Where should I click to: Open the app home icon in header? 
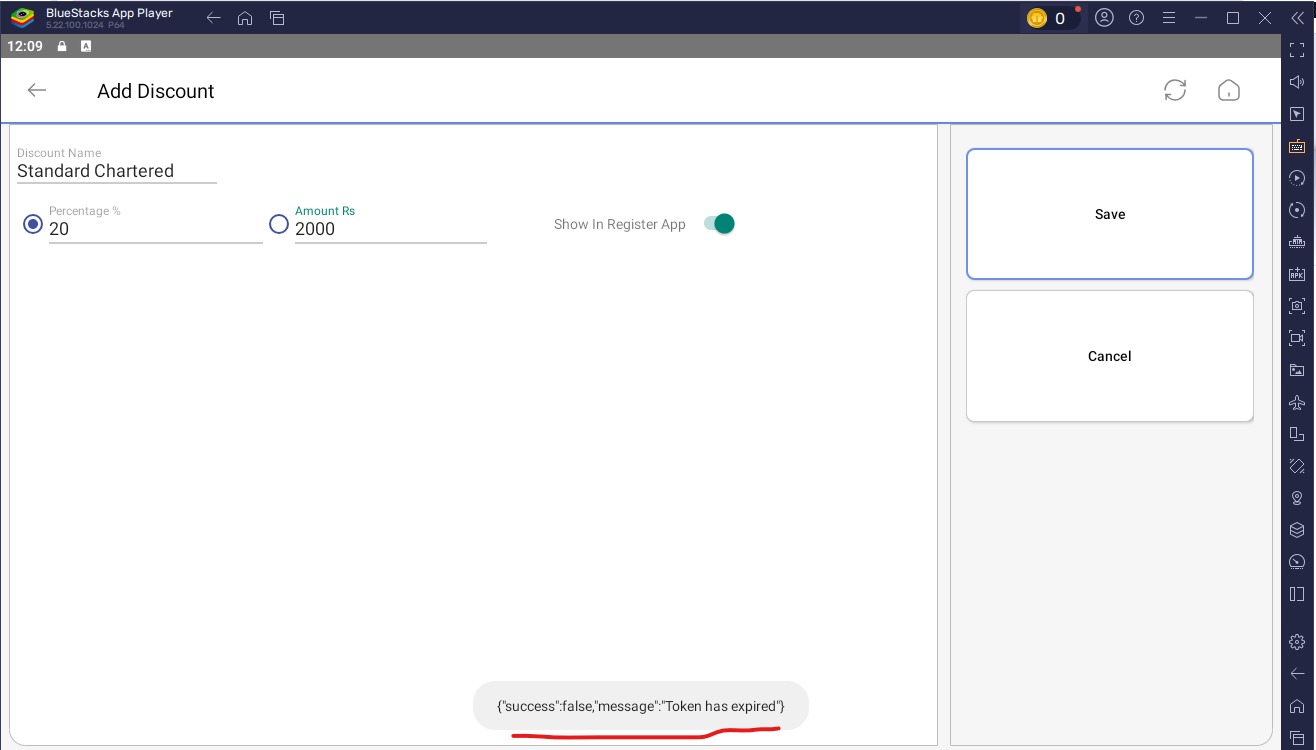pos(1229,90)
